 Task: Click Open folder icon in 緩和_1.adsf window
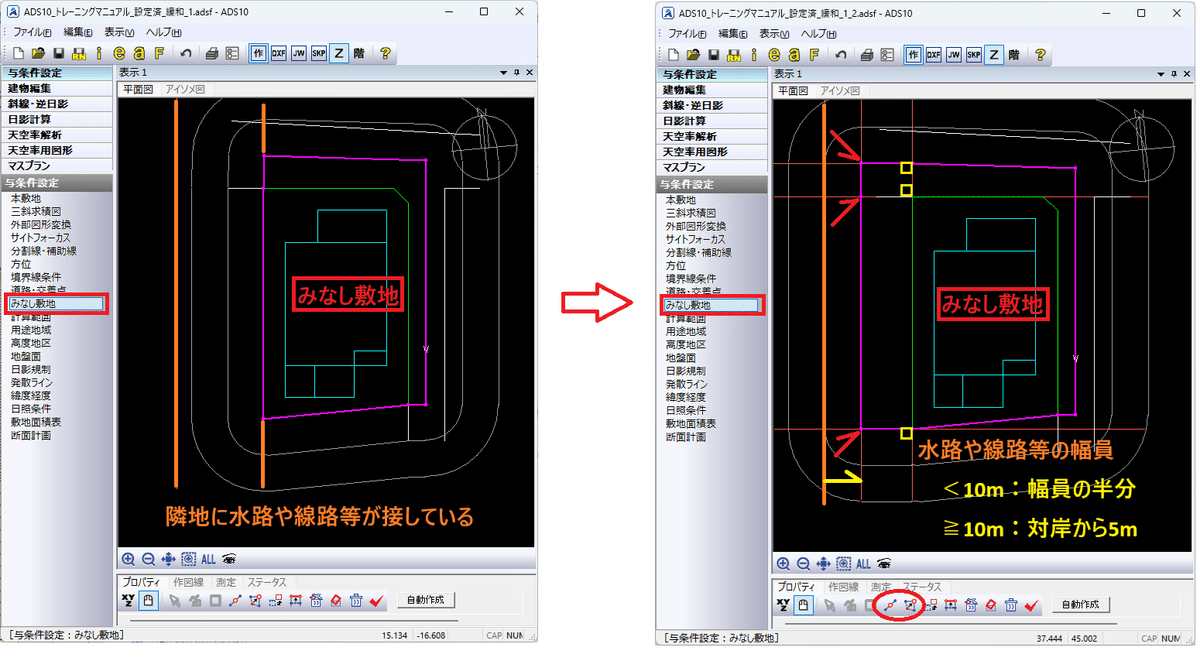coord(38,53)
